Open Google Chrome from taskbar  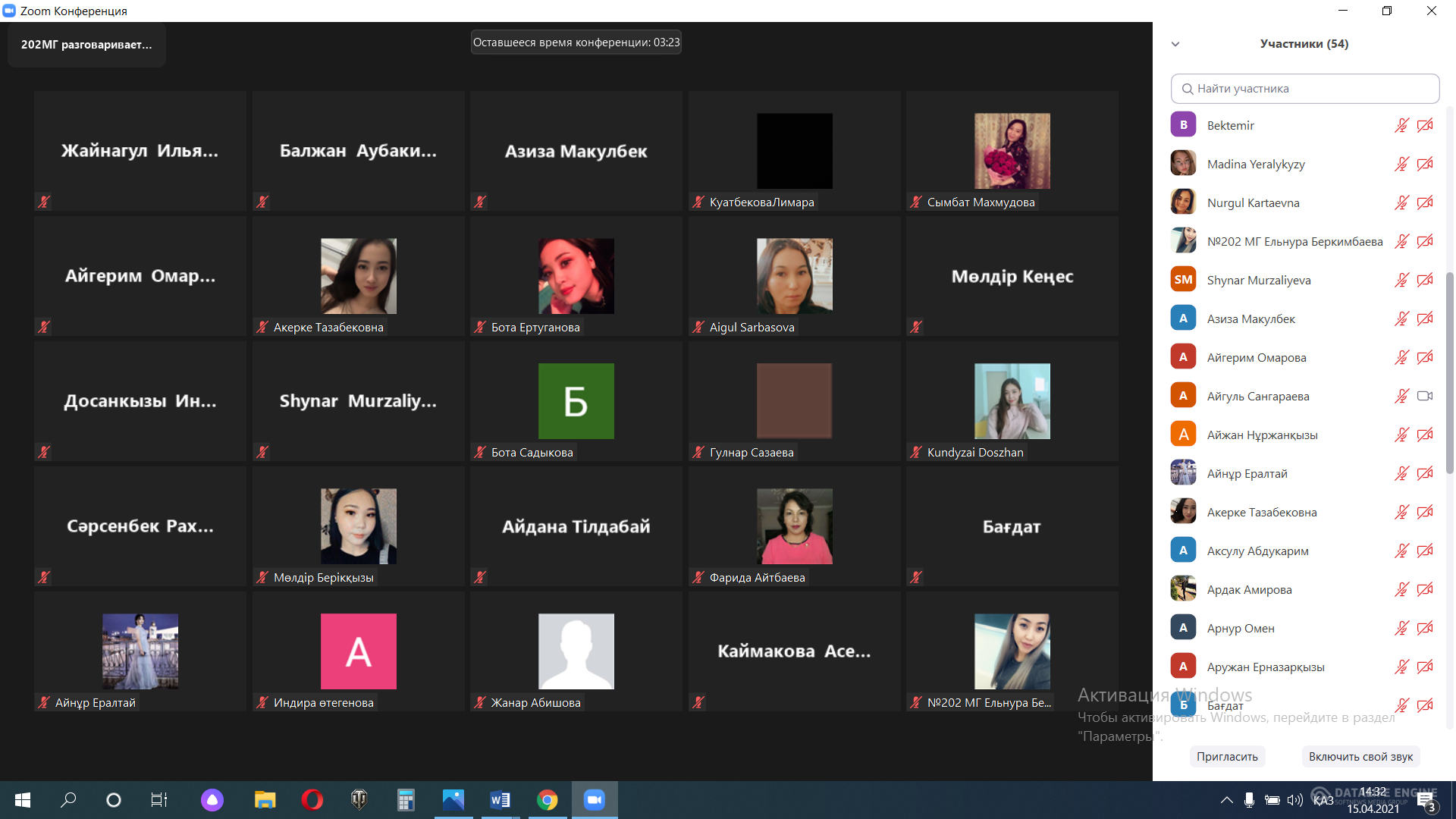[x=547, y=799]
